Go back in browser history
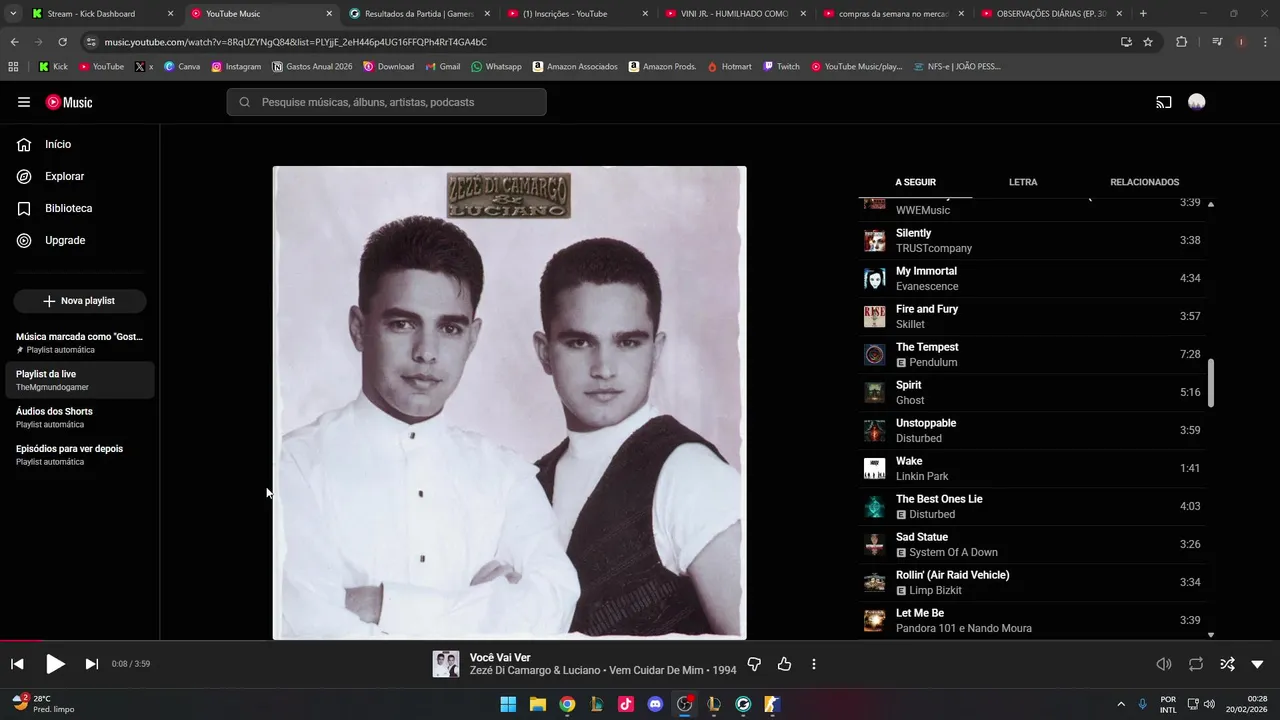The height and width of the screenshot is (720, 1280). coord(14,42)
